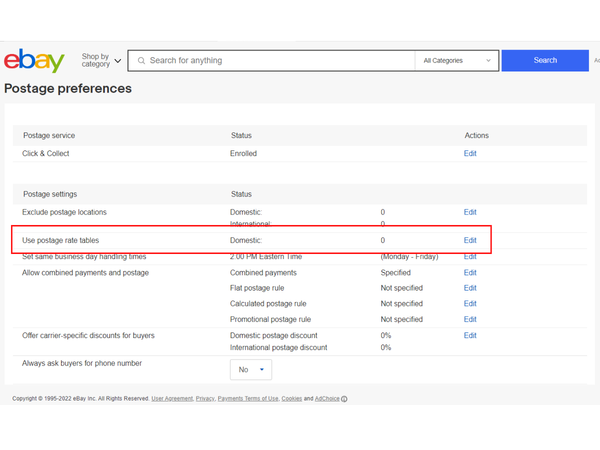Edit the Calculated postage rule
Screen dimensions: 600x450
(x=470, y=303)
